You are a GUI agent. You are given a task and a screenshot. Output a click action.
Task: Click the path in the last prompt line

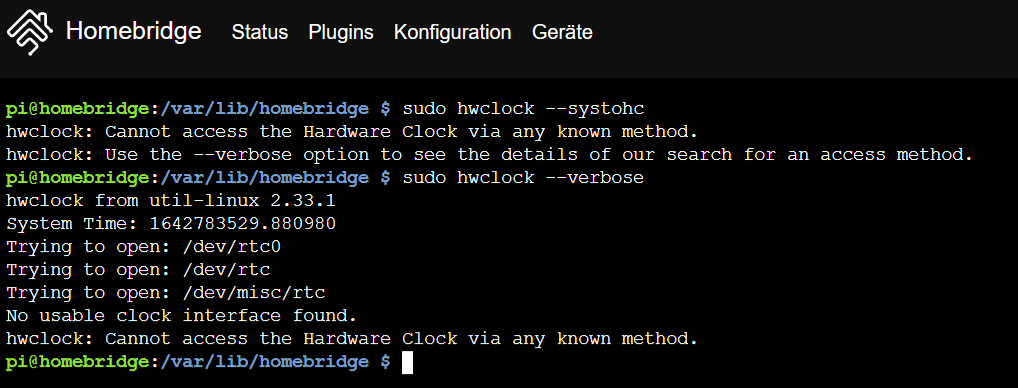264,362
